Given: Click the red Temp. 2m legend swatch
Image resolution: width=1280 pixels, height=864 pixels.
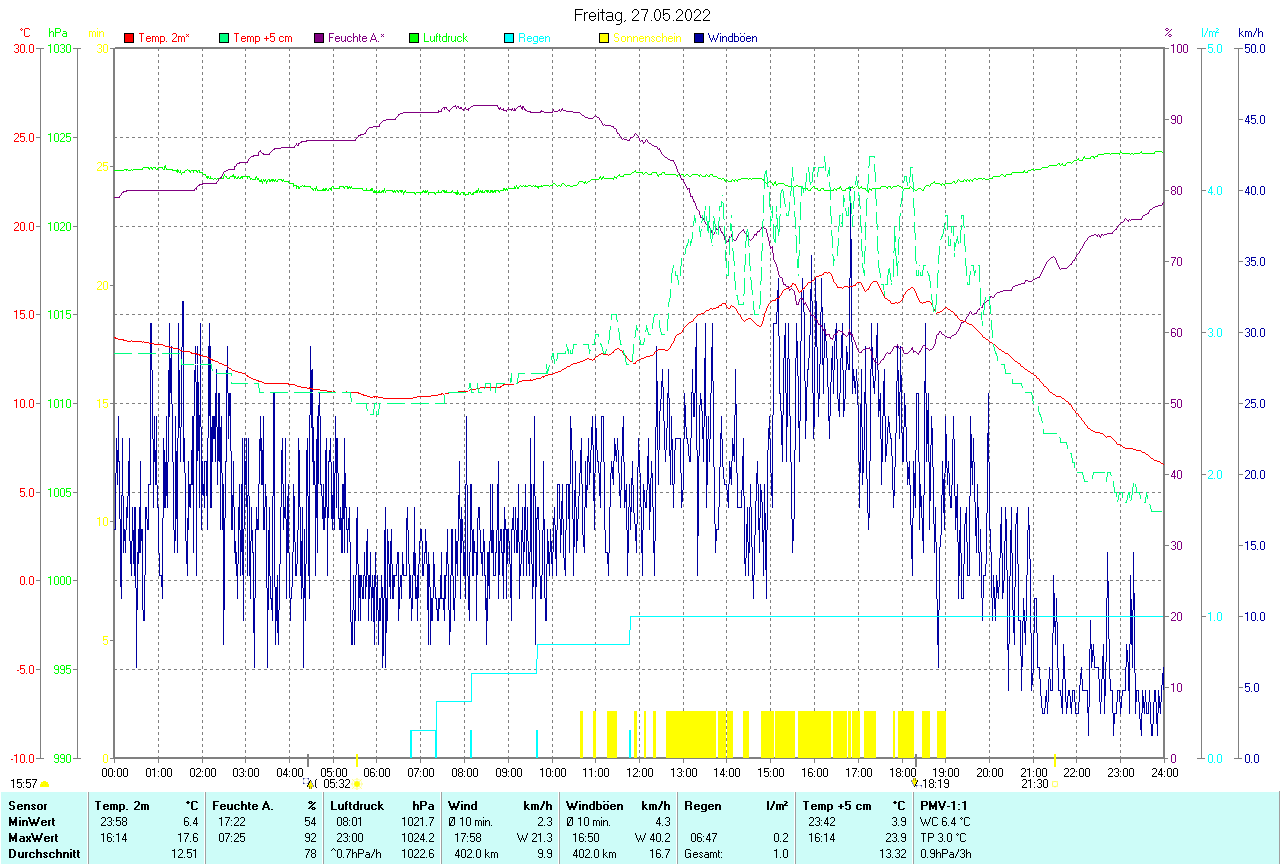Looking at the screenshot, I should 129,38.
